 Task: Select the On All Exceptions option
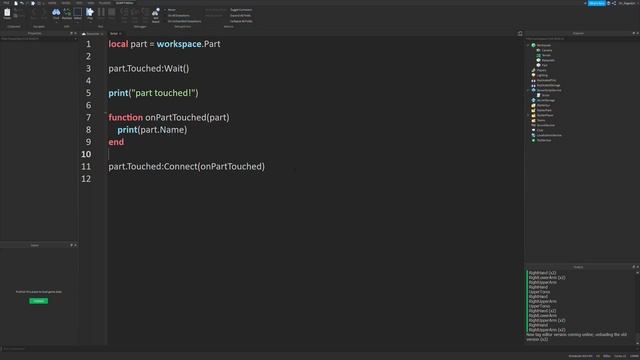point(179,16)
